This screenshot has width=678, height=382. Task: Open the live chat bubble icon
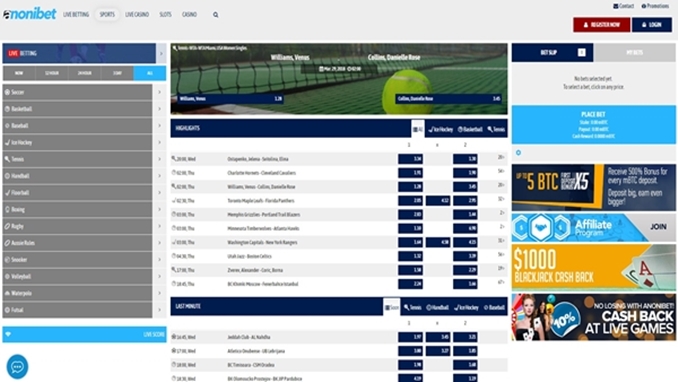point(17,367)
